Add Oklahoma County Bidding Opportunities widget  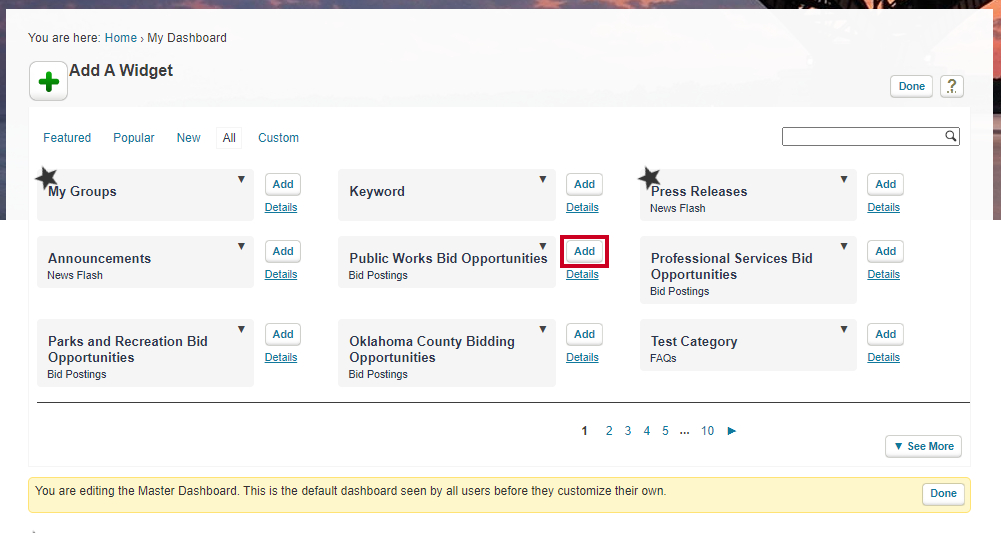pos(584,334)
